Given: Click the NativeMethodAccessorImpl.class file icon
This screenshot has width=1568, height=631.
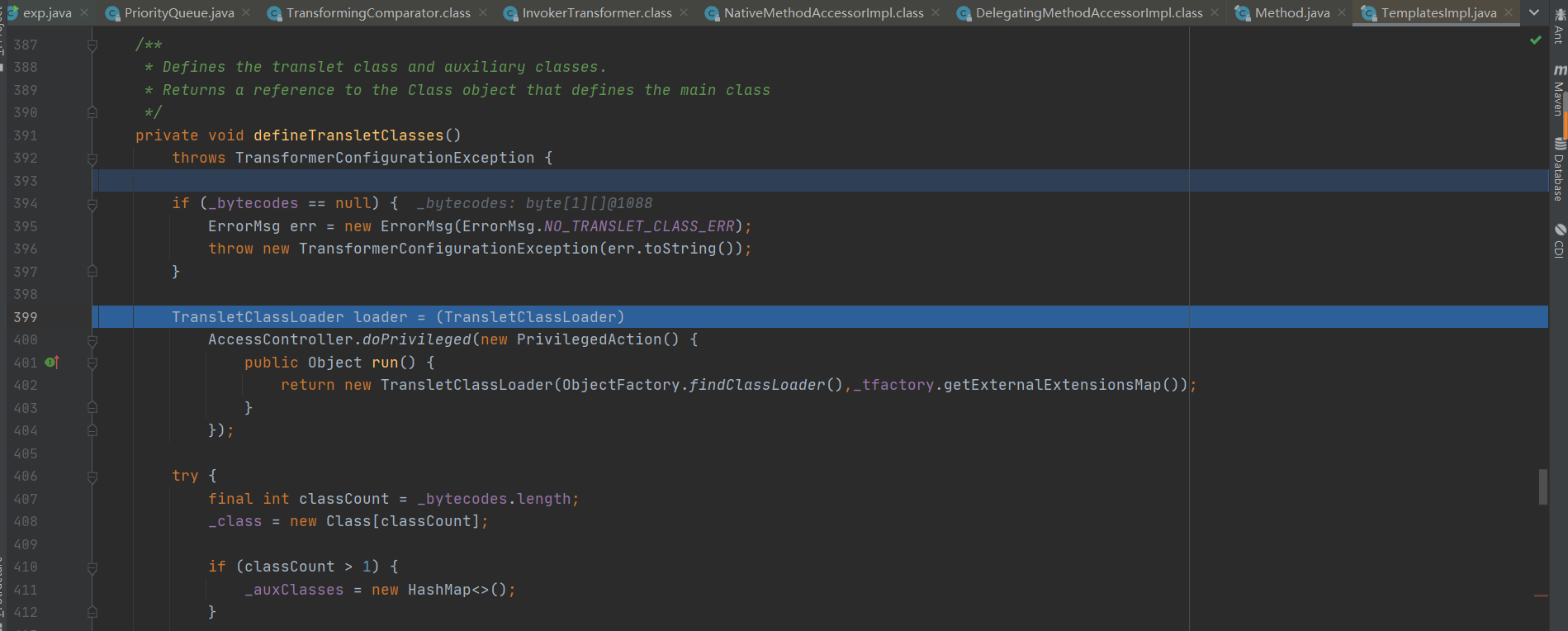Looking at the screenshot, I should pos(713,13).
